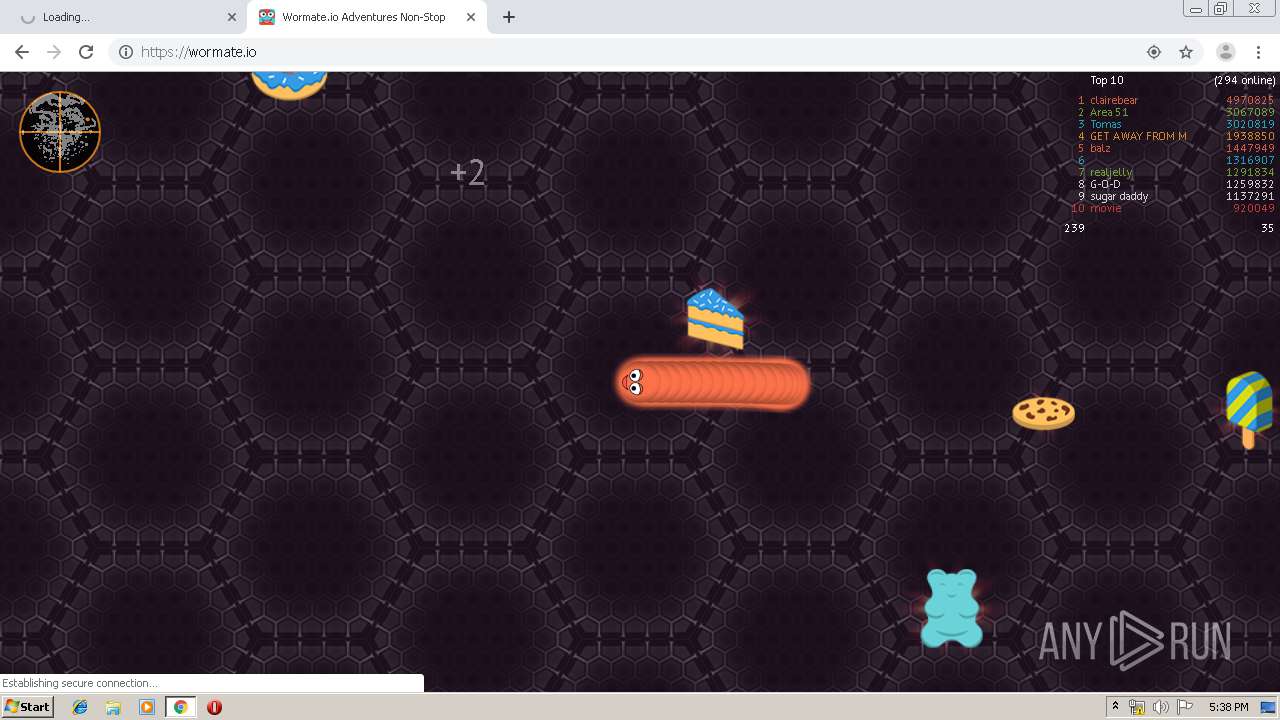
Task: Open the Chrome profile avatar
Action: click(x=1225, y=52)
